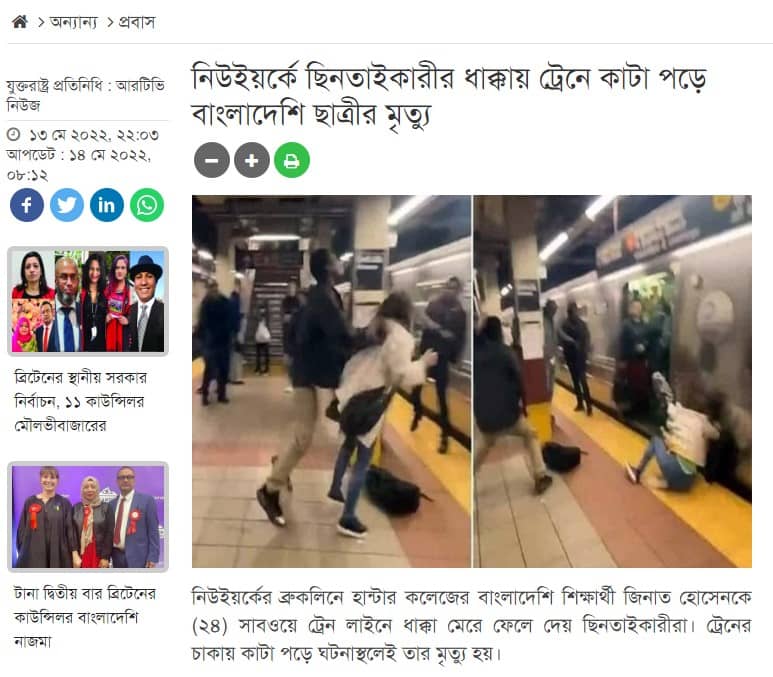The width and height of the screenshot is (773, 677).
Task: Open the অন্যান্য breadcrumb link
Action: coord(73,22)
